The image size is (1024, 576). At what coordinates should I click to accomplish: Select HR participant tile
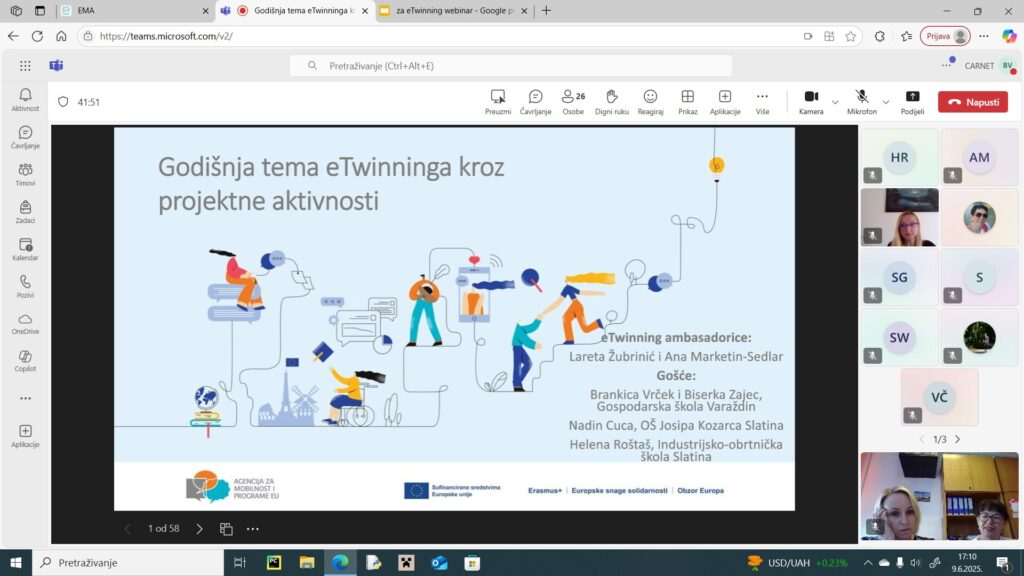point(899,157)
